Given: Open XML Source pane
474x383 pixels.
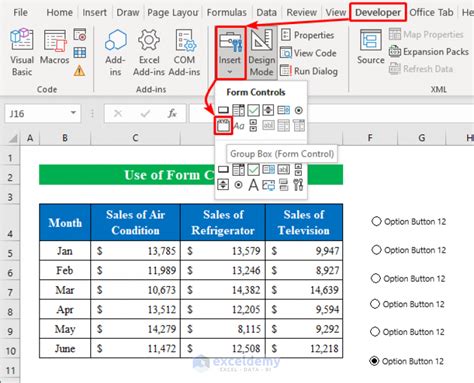Looking at the screenshot, I should click(371, 47).
